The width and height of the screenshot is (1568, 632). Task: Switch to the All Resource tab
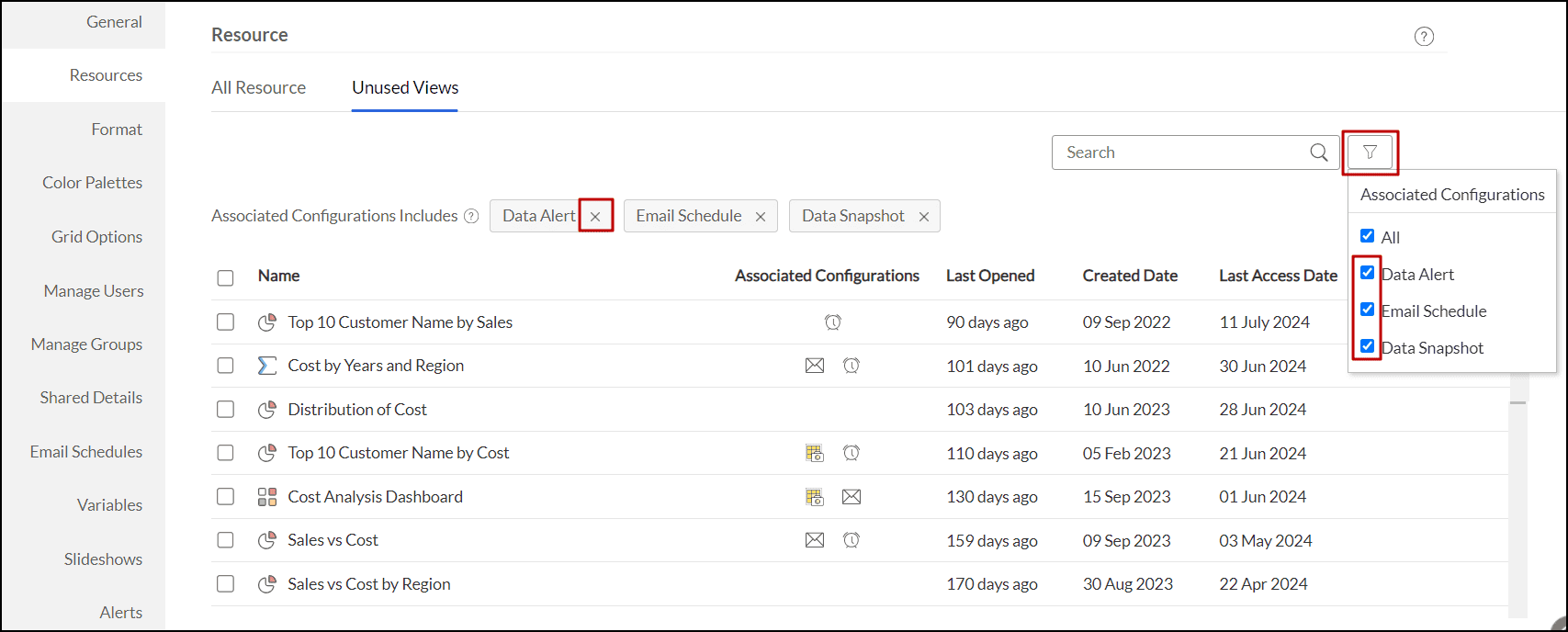coord(258,88)
